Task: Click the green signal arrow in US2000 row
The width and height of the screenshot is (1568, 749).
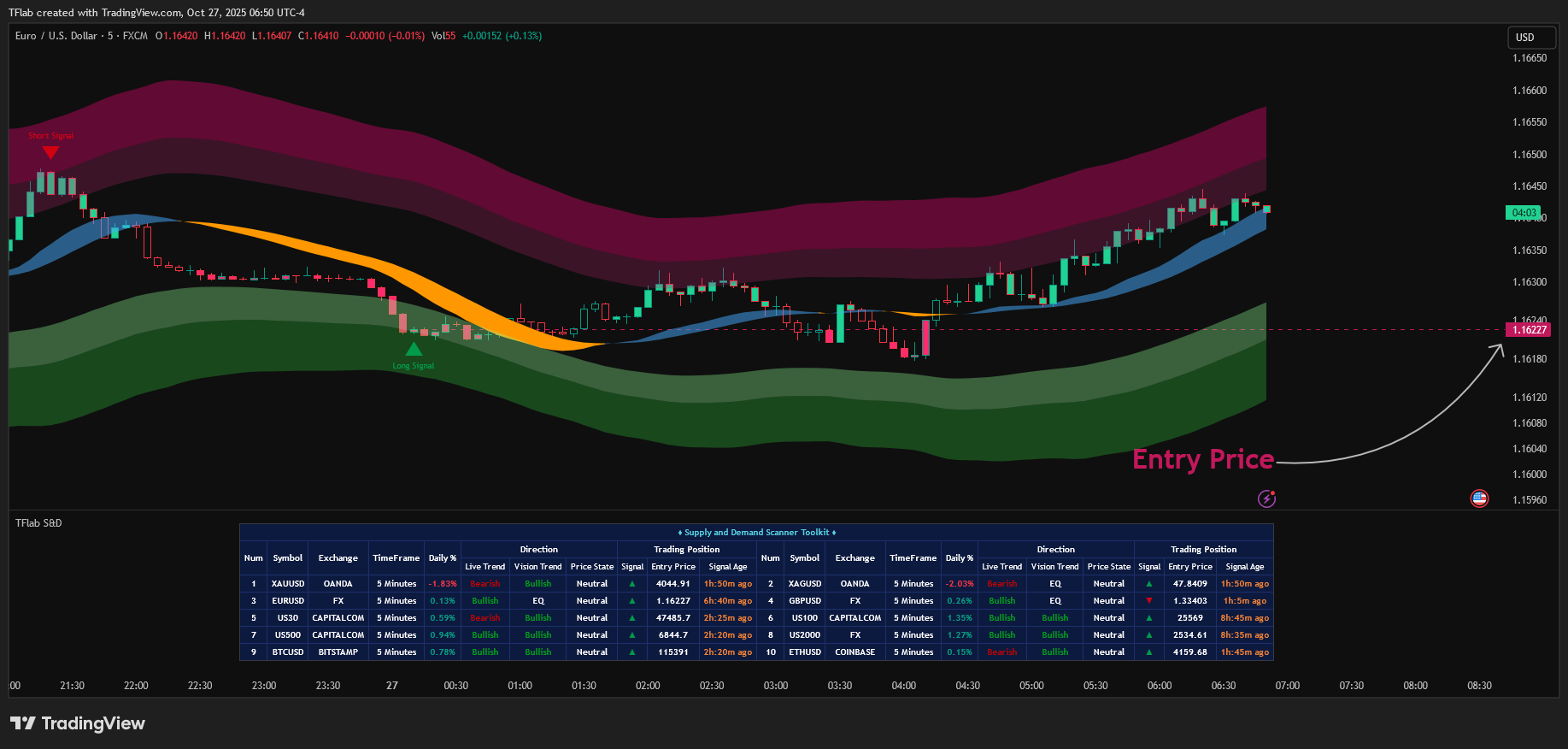Action: click(1149, 635)
